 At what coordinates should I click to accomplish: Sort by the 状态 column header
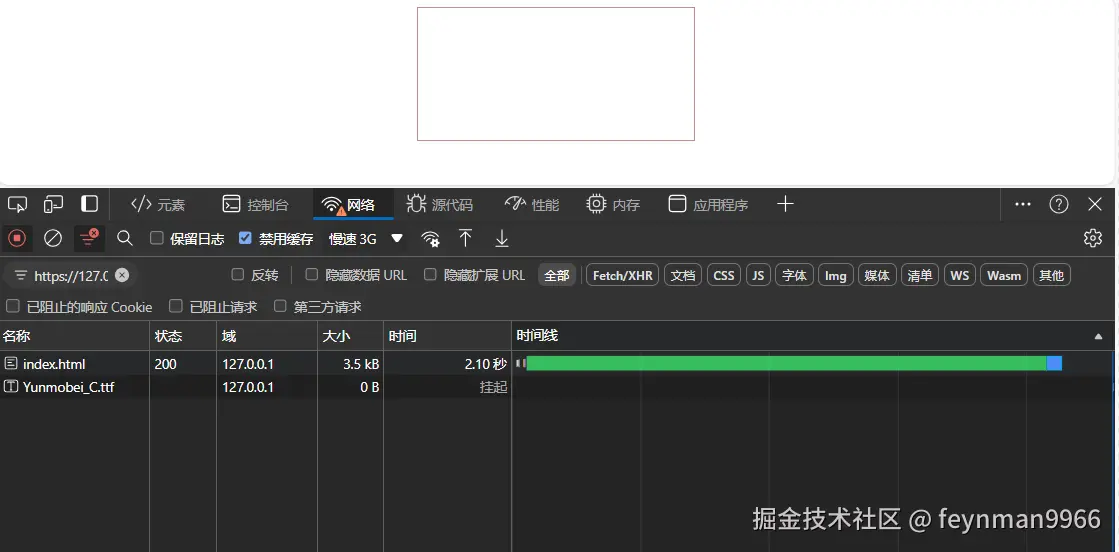pyautogui.click(x=183, y=336)
